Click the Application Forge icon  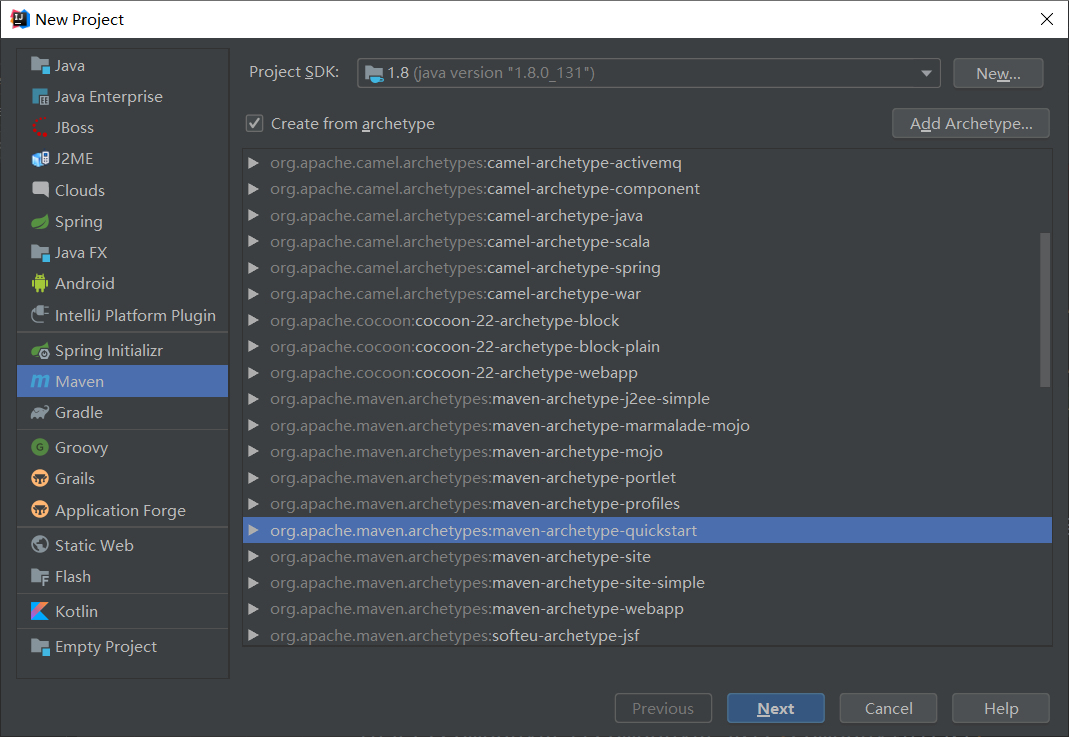39,510
